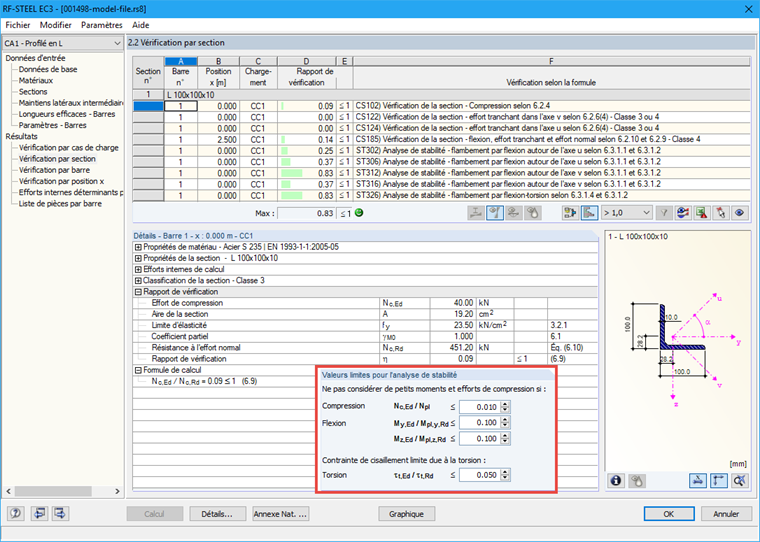Click the grayed I-beam section toolbar icon
This screenshot has width=760, height=542.
[x=476, y=213]
